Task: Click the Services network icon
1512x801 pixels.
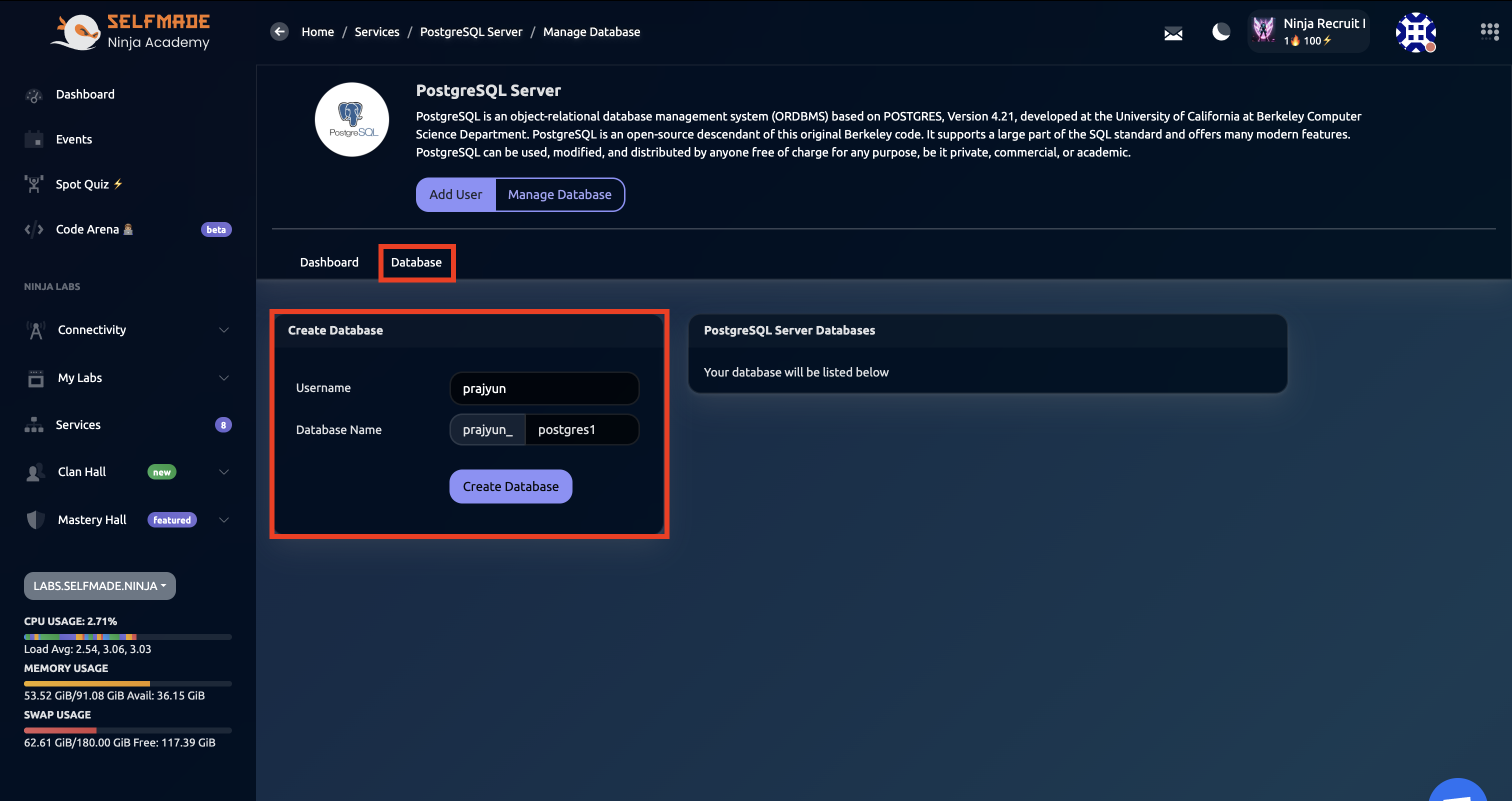Action: tap(34, 425)
